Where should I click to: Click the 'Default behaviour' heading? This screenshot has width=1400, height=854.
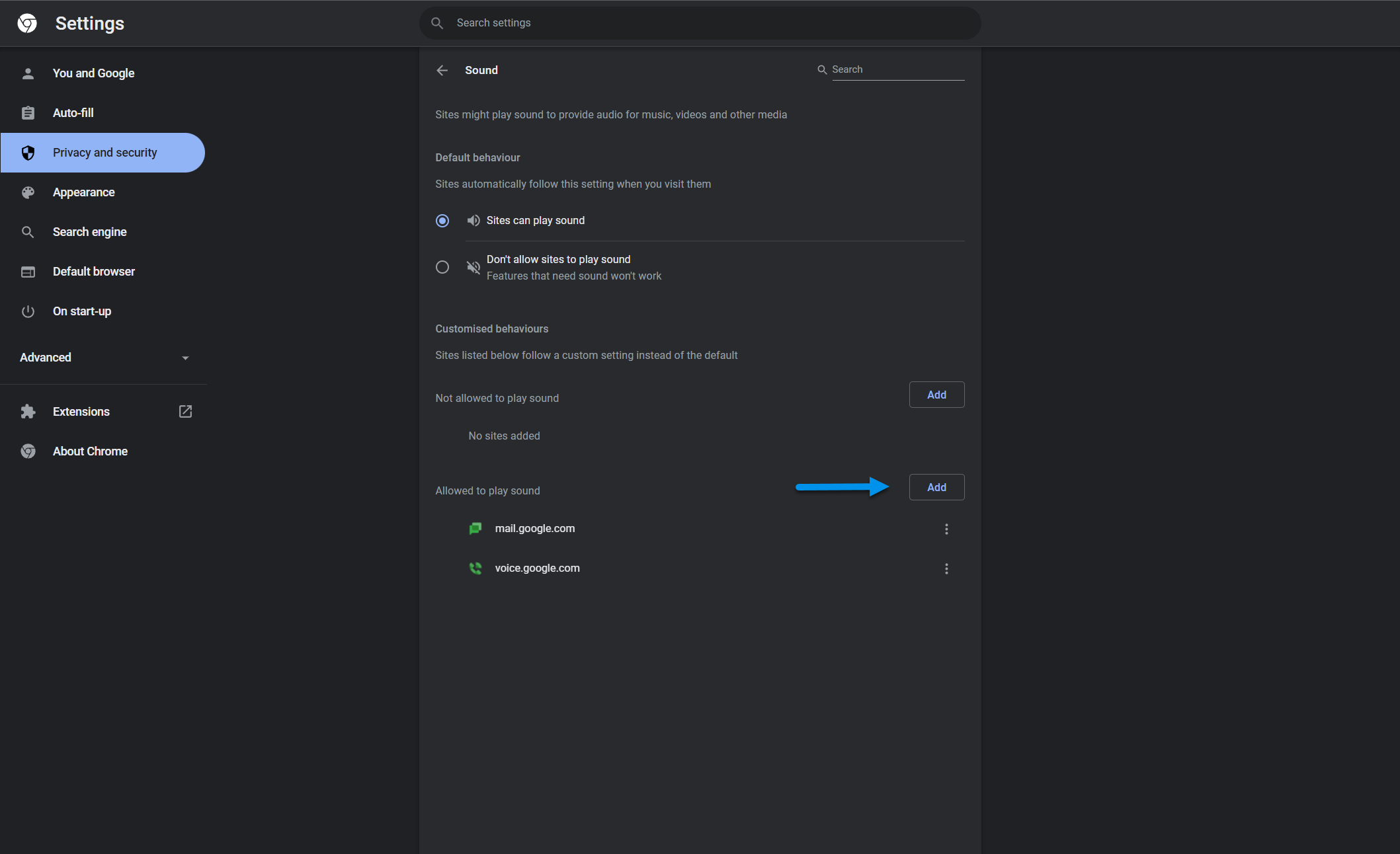(477, 157)
